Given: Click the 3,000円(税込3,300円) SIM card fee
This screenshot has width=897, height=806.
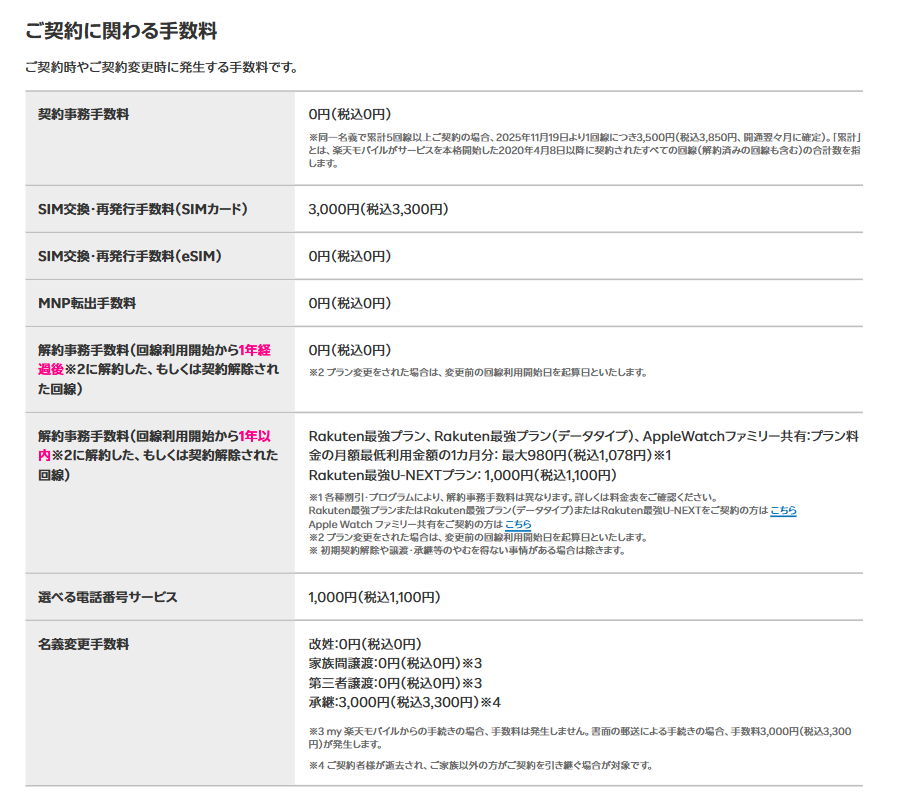Looking at the screenshot, I should tap(378, 209).
